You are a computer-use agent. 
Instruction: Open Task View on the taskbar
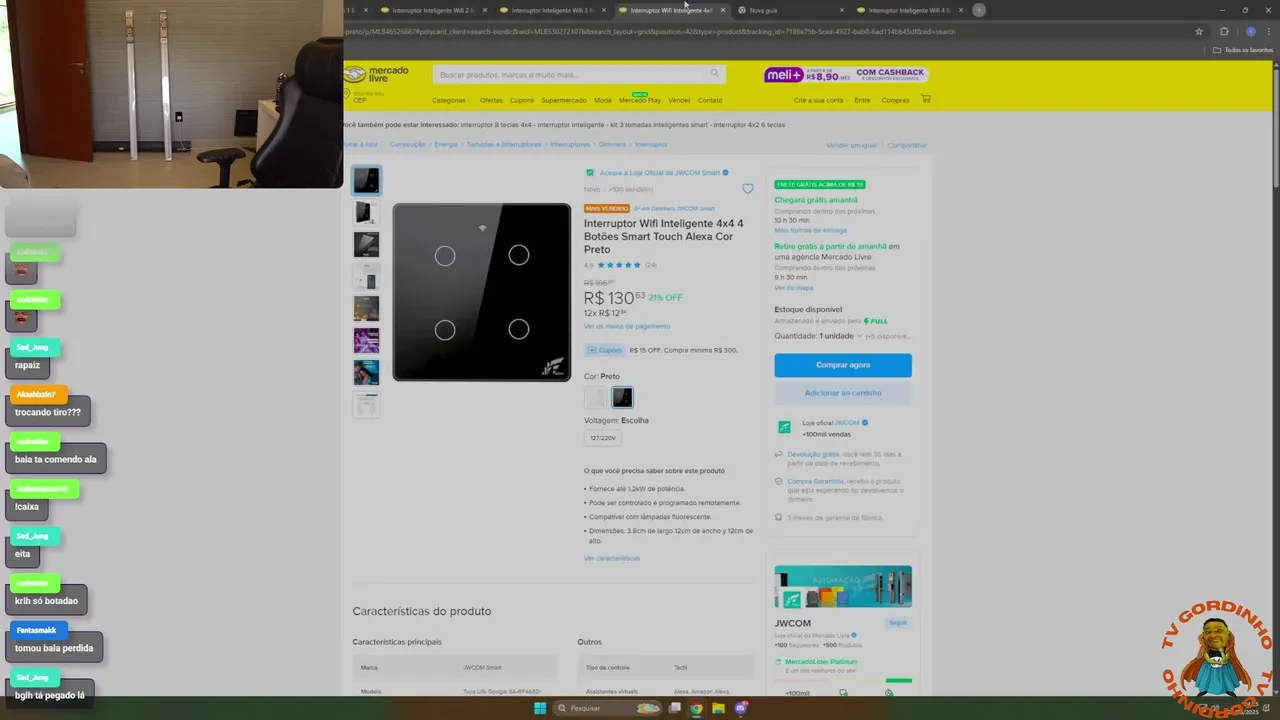(x=675, y=708)
